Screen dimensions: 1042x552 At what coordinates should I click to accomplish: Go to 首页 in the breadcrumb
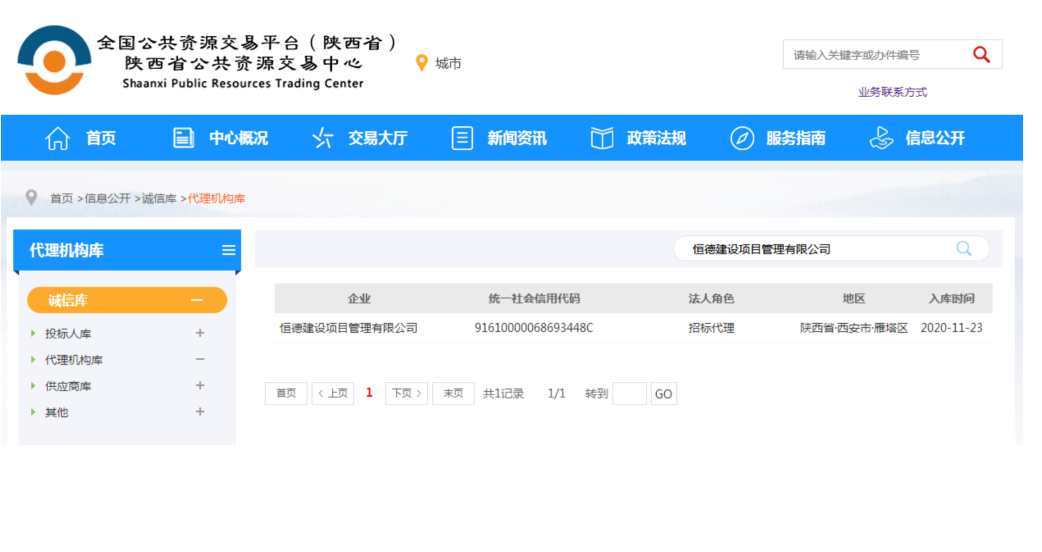point(62,199)
